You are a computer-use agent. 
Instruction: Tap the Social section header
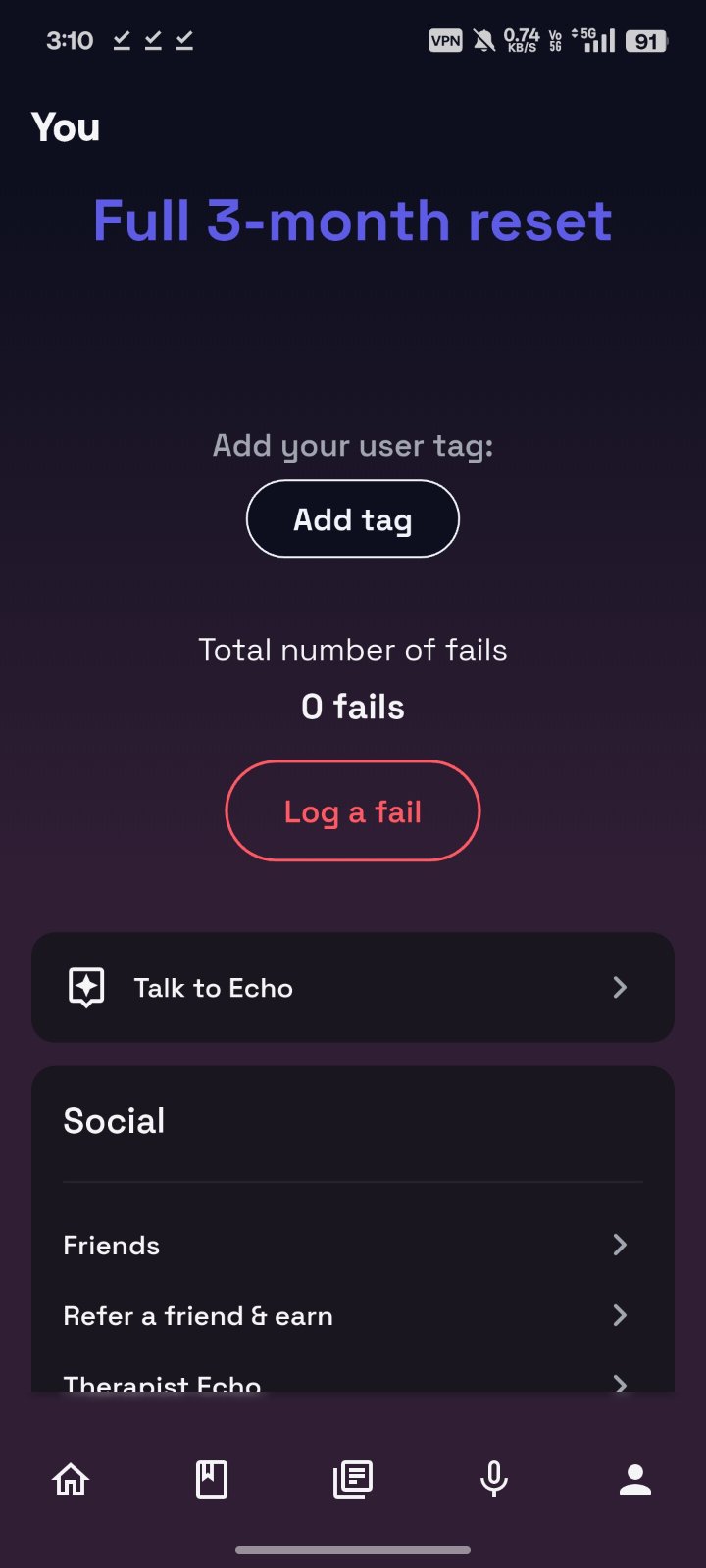pos(115,1121)
